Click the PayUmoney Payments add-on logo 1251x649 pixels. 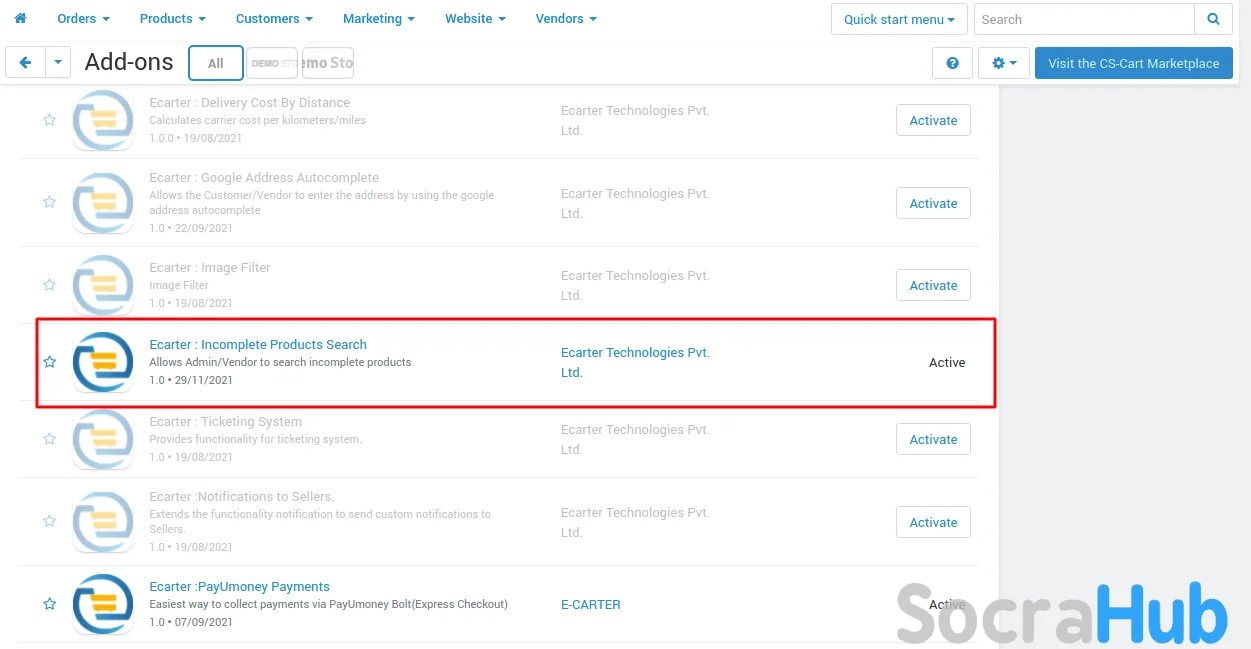[x=103, y=604]
